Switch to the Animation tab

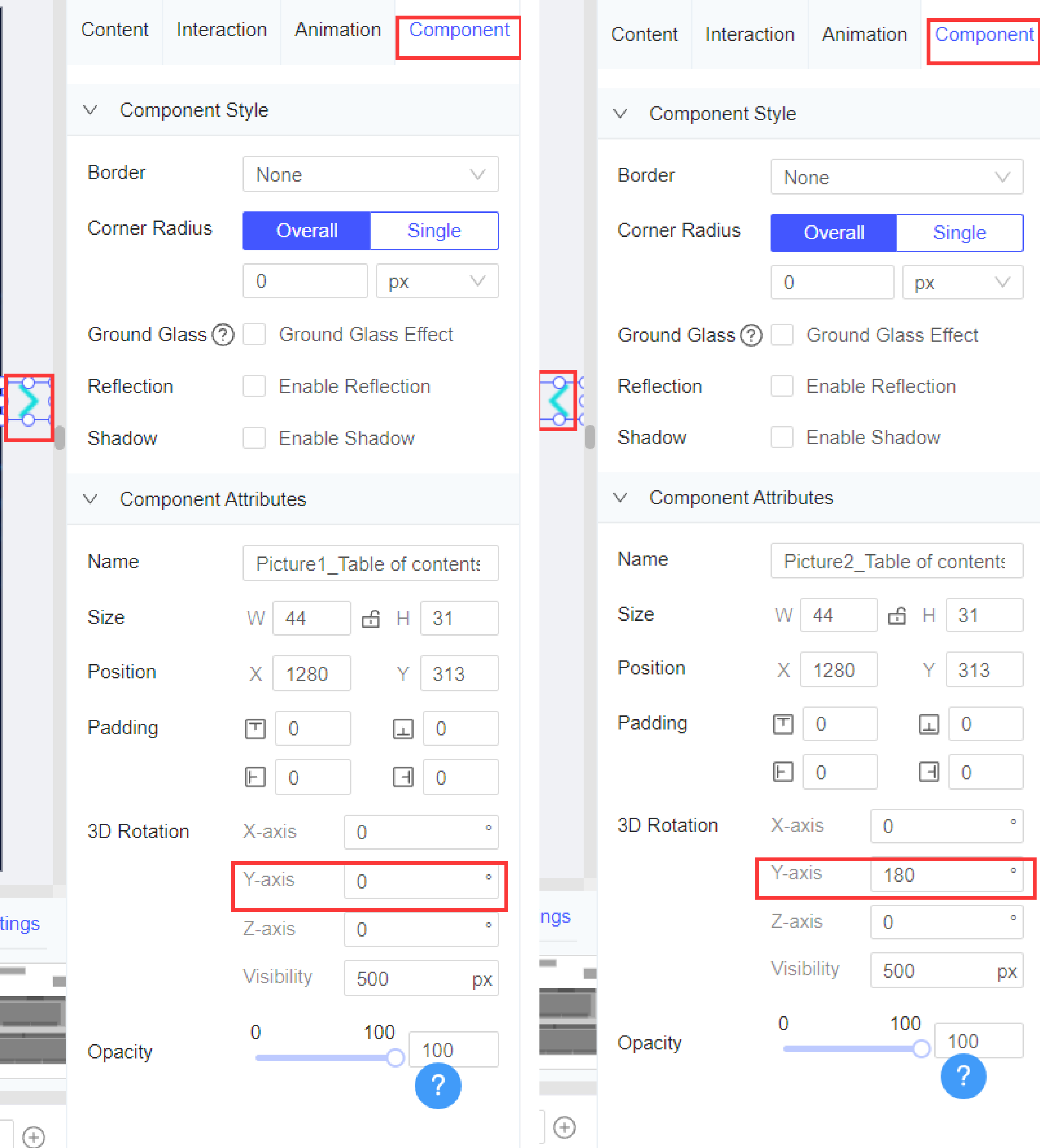coord(337,30)
